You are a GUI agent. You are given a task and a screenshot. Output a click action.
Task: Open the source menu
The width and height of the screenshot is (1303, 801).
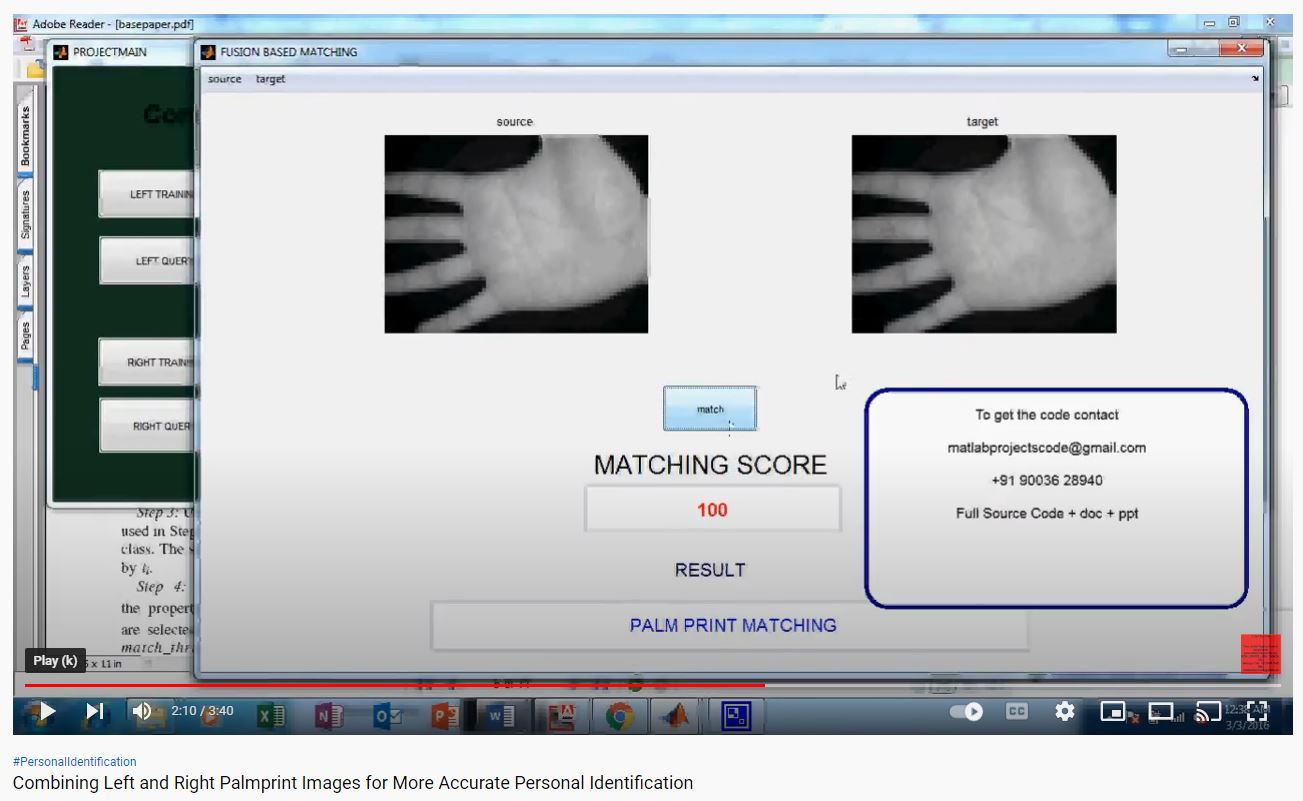coord(224,79)
